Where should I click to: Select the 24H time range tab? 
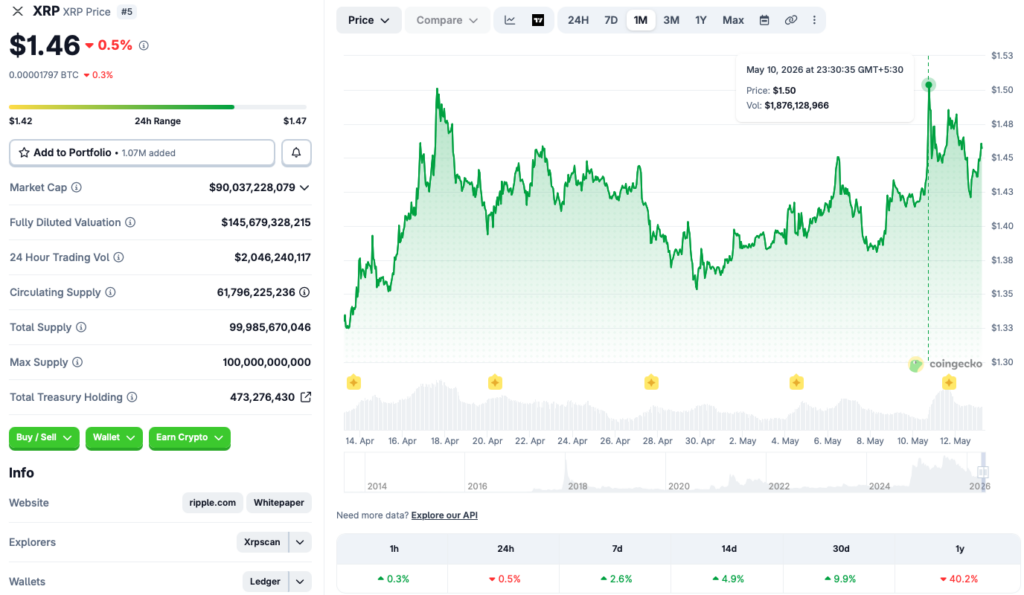(578, 20)
